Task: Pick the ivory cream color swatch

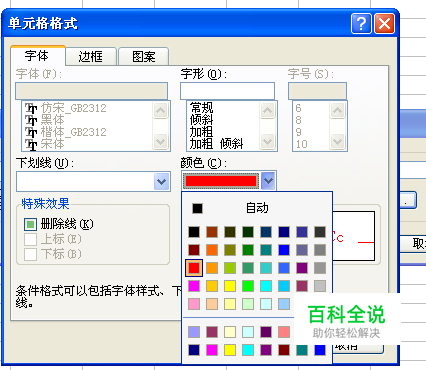Action: point(230,332)
